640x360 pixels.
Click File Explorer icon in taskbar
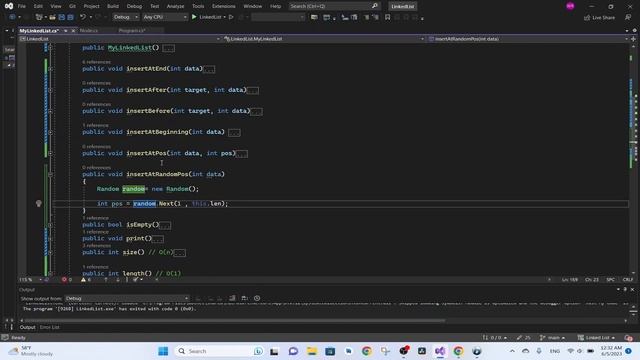click(x=312, y=351)
